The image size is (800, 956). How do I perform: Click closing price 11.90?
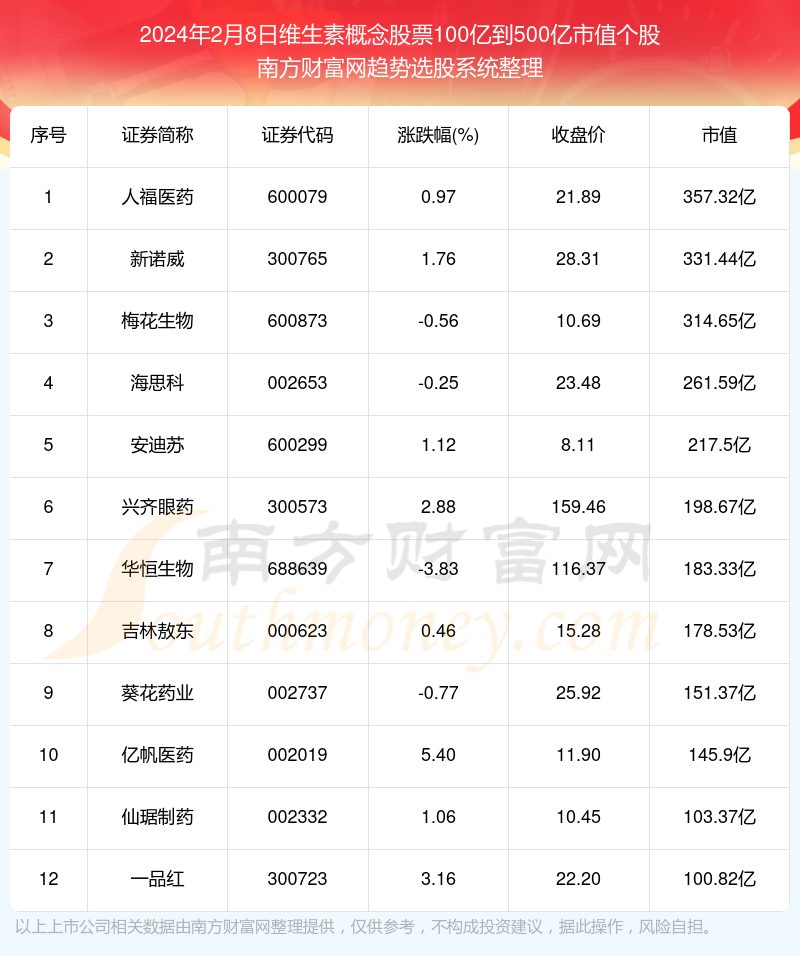click(578, 755)
